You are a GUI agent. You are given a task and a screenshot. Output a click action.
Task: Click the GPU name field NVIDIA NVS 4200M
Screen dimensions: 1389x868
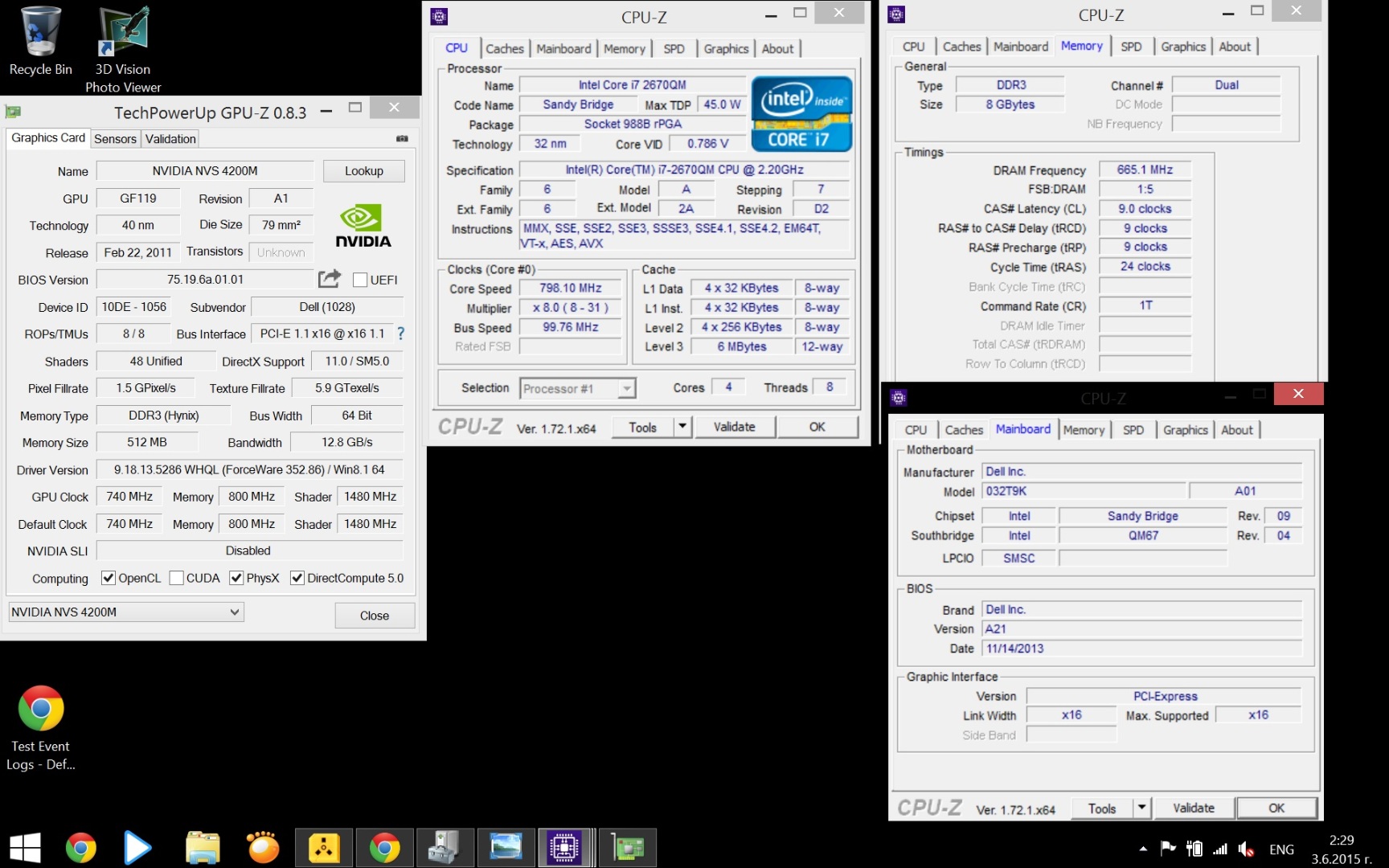(205, 171)
